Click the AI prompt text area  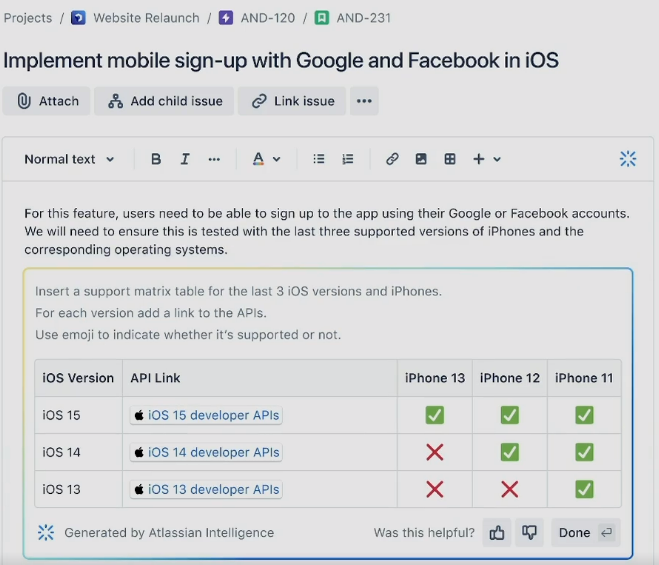pos(238,313)
